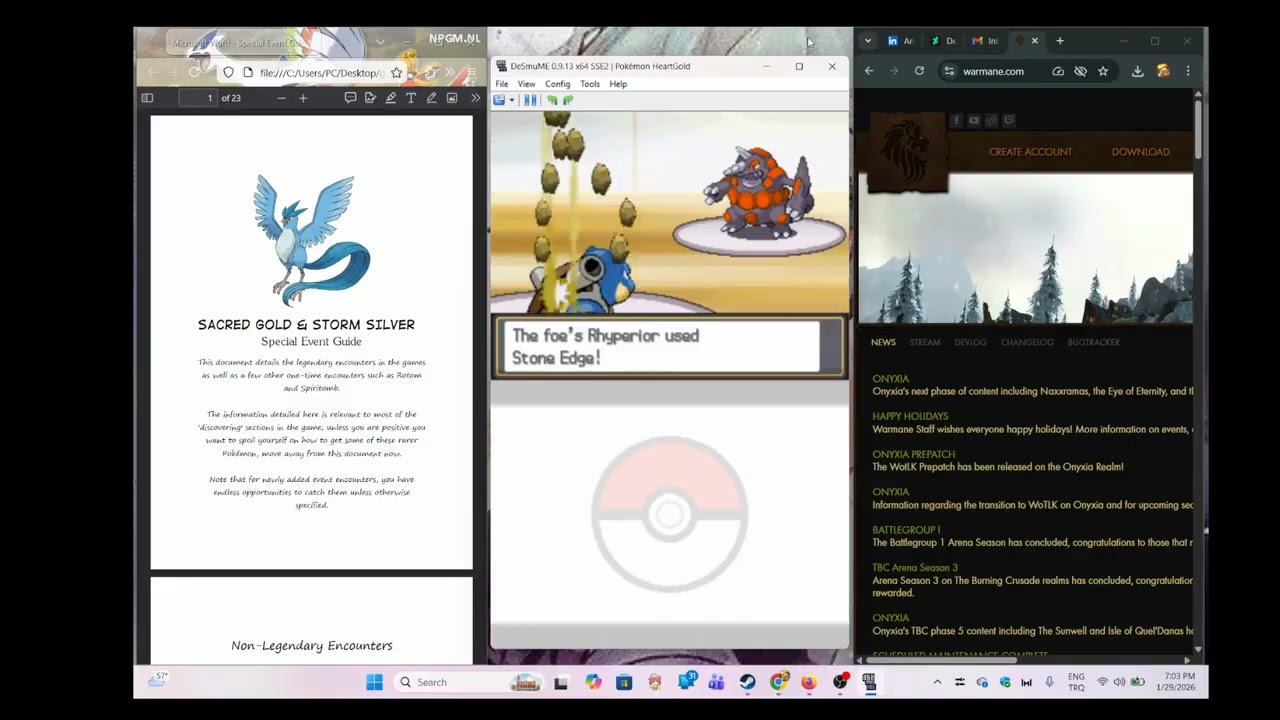Toggle the PDF viewer sidebar
This screenshot has height=720, width=1280.
tap(147, 98)
